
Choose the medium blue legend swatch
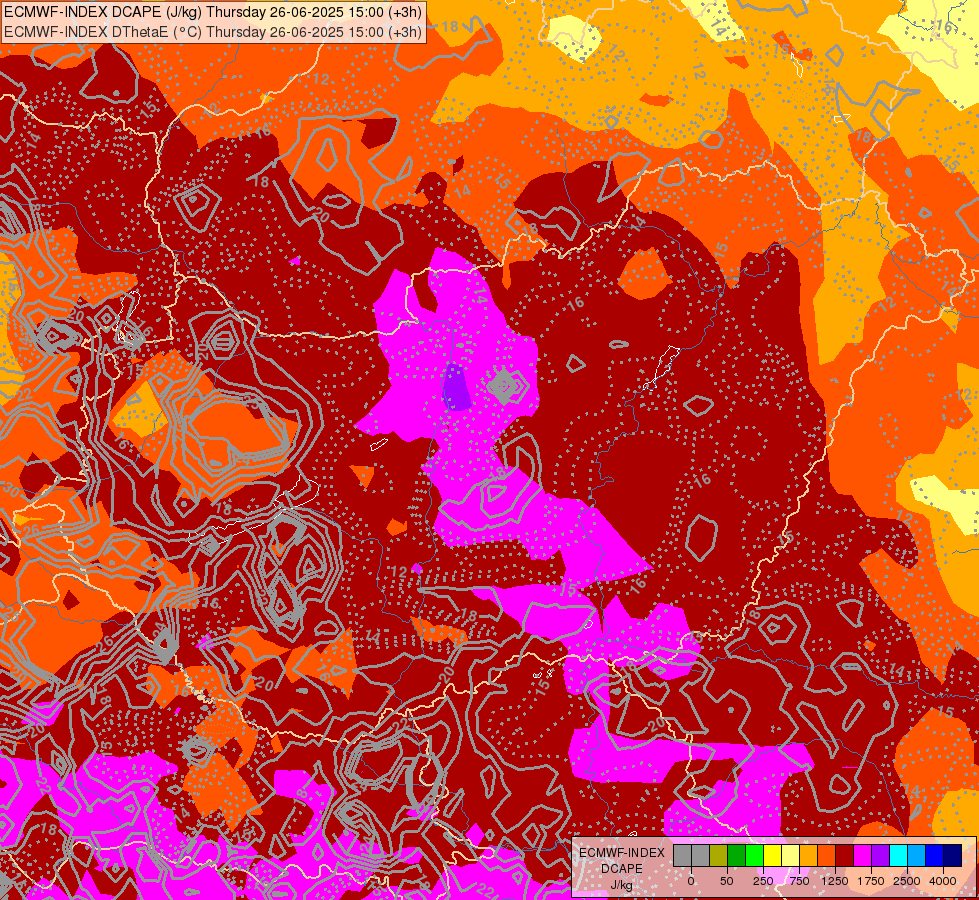tap(935, 855)
